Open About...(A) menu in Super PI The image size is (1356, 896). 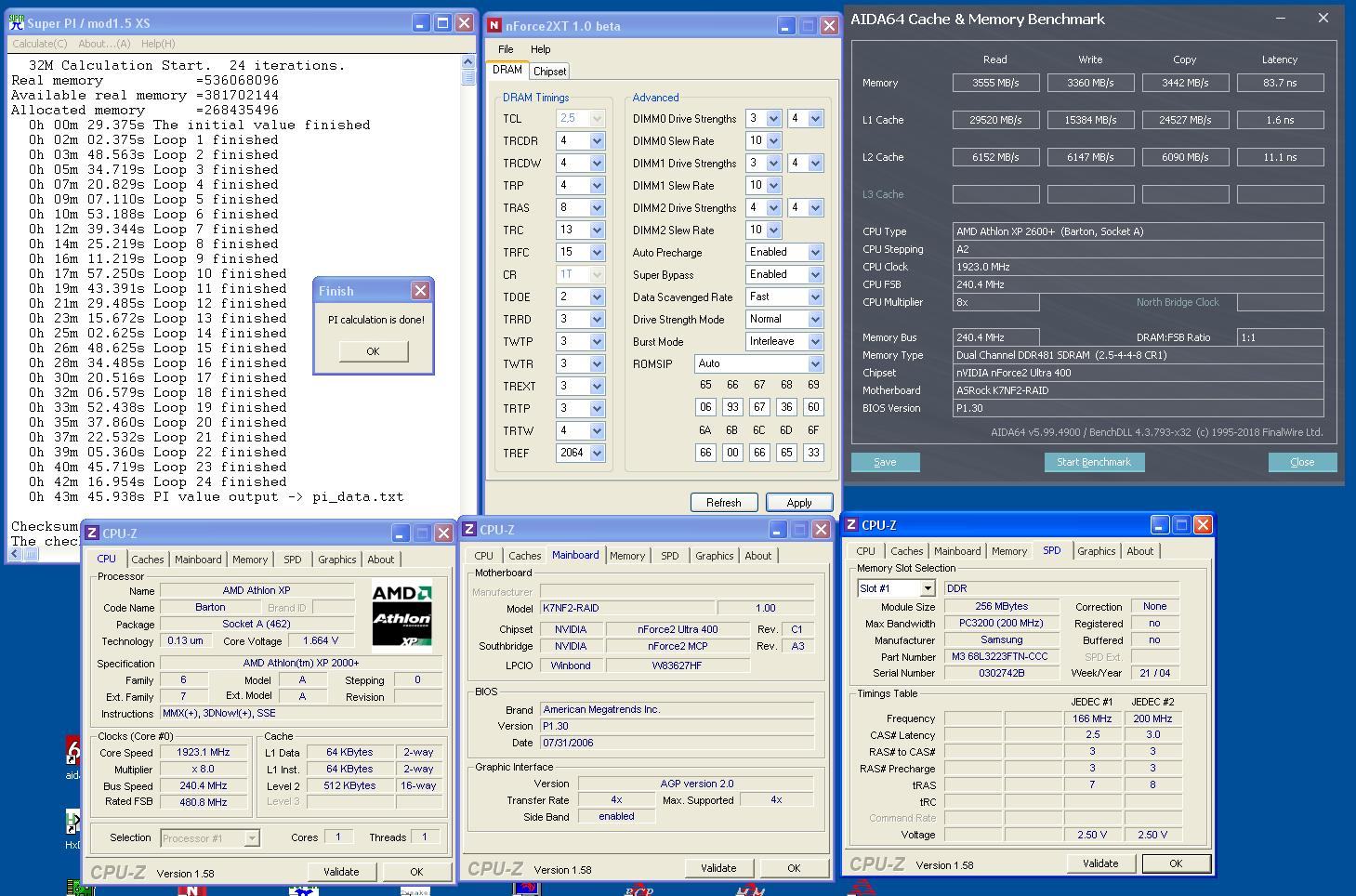click(x=104, y=44)
